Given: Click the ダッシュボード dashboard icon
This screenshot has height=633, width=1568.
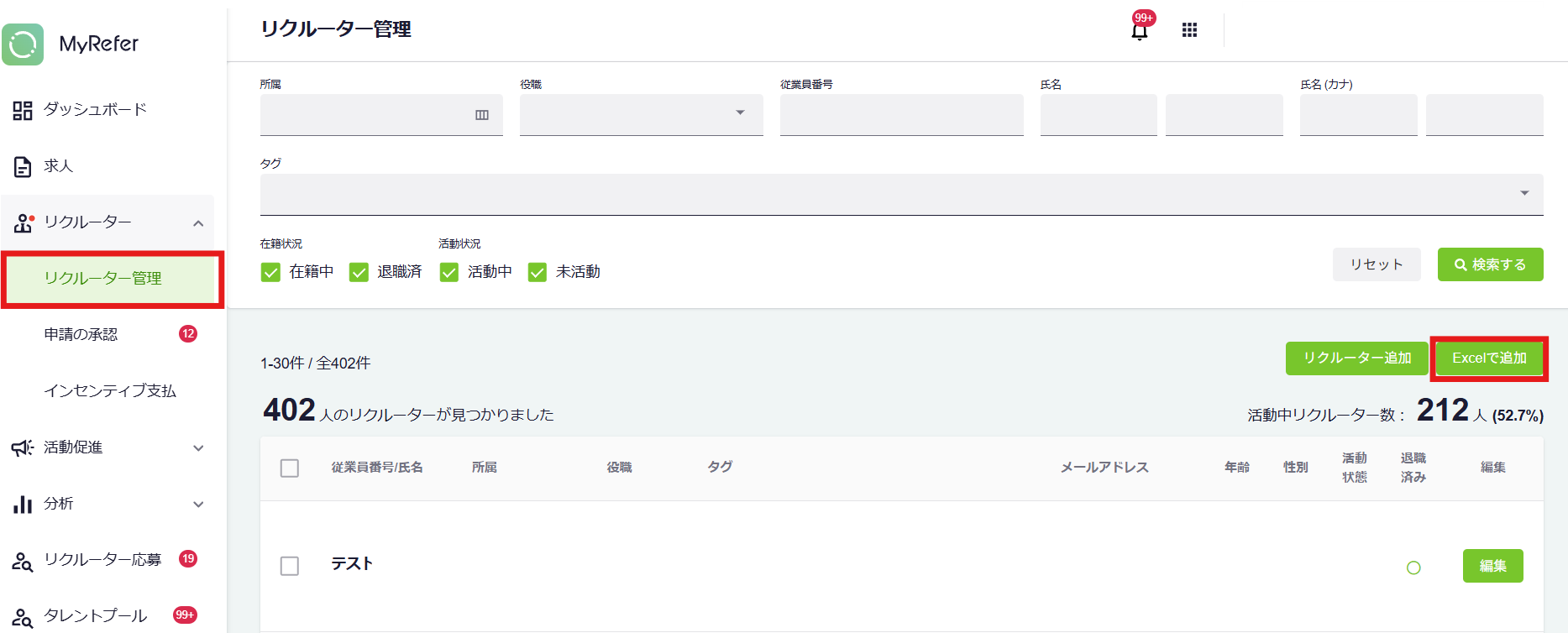Looking at the screenshot, I should 23,110.
